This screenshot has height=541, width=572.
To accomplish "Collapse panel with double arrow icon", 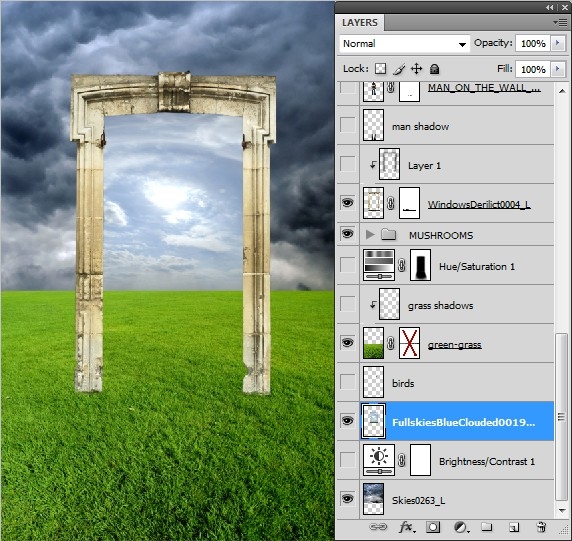I will pyautogui.click(x=550, y=7).
